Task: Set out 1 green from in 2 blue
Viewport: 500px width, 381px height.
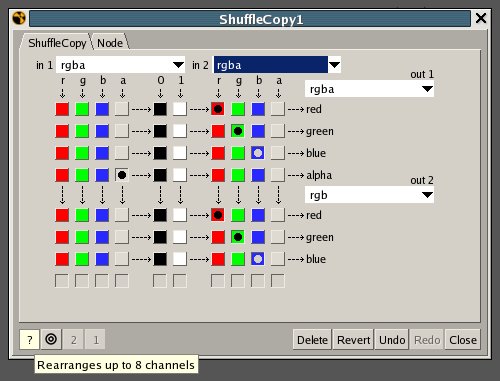Action: click(258, 131)
